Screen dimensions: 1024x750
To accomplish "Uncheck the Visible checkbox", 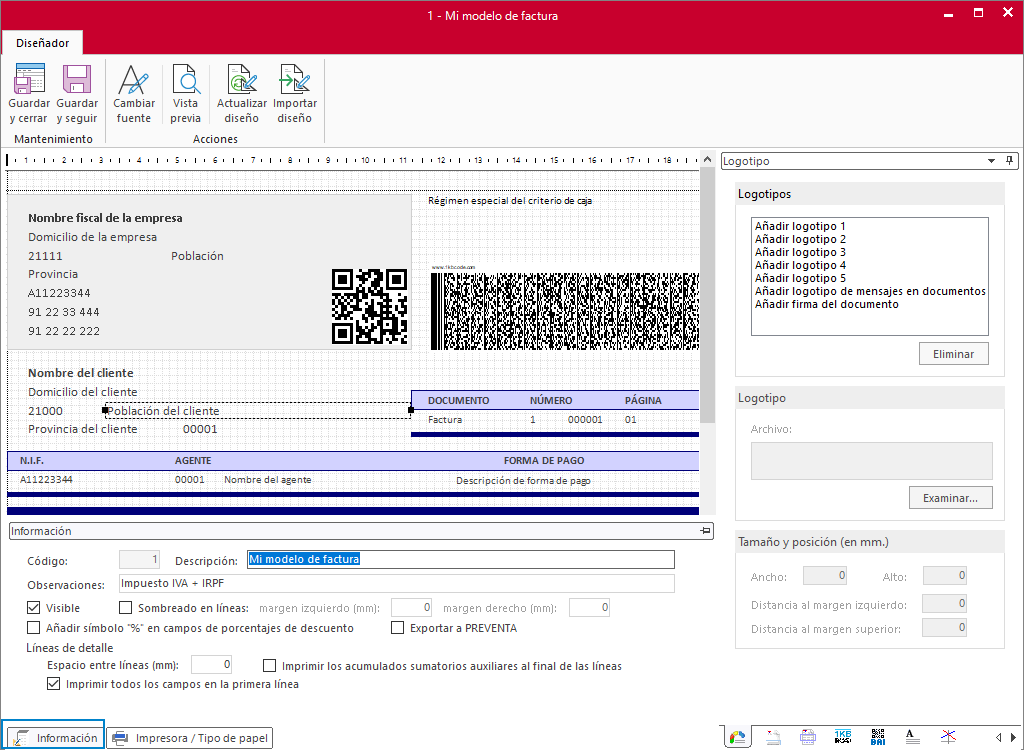I will [x=34, y=608].
